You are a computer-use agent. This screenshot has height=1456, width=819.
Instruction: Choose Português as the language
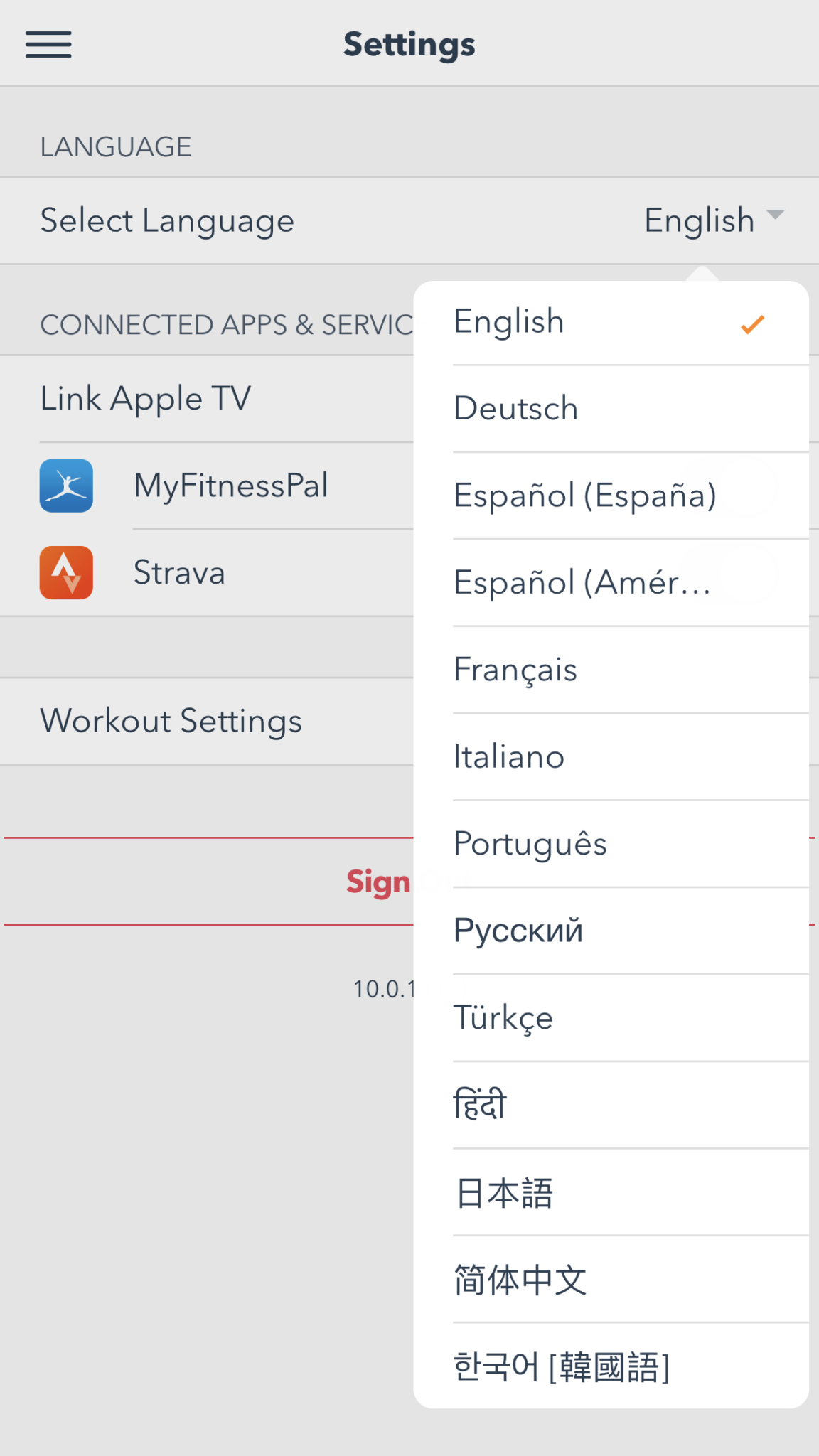(x=530, y=844)
